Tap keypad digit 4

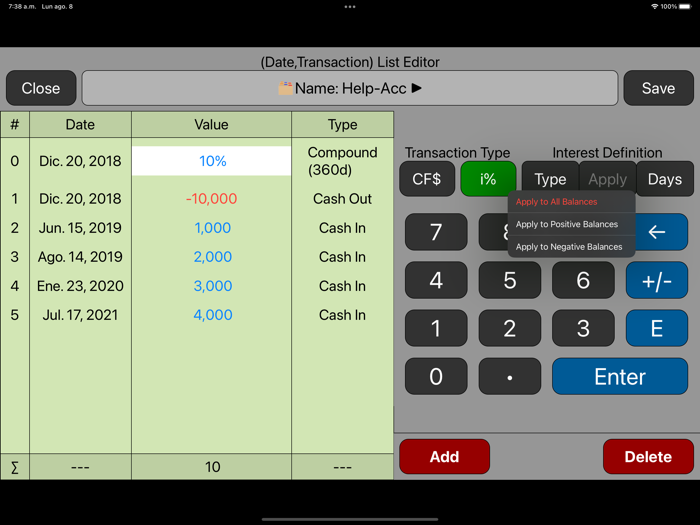pos(436,280)
